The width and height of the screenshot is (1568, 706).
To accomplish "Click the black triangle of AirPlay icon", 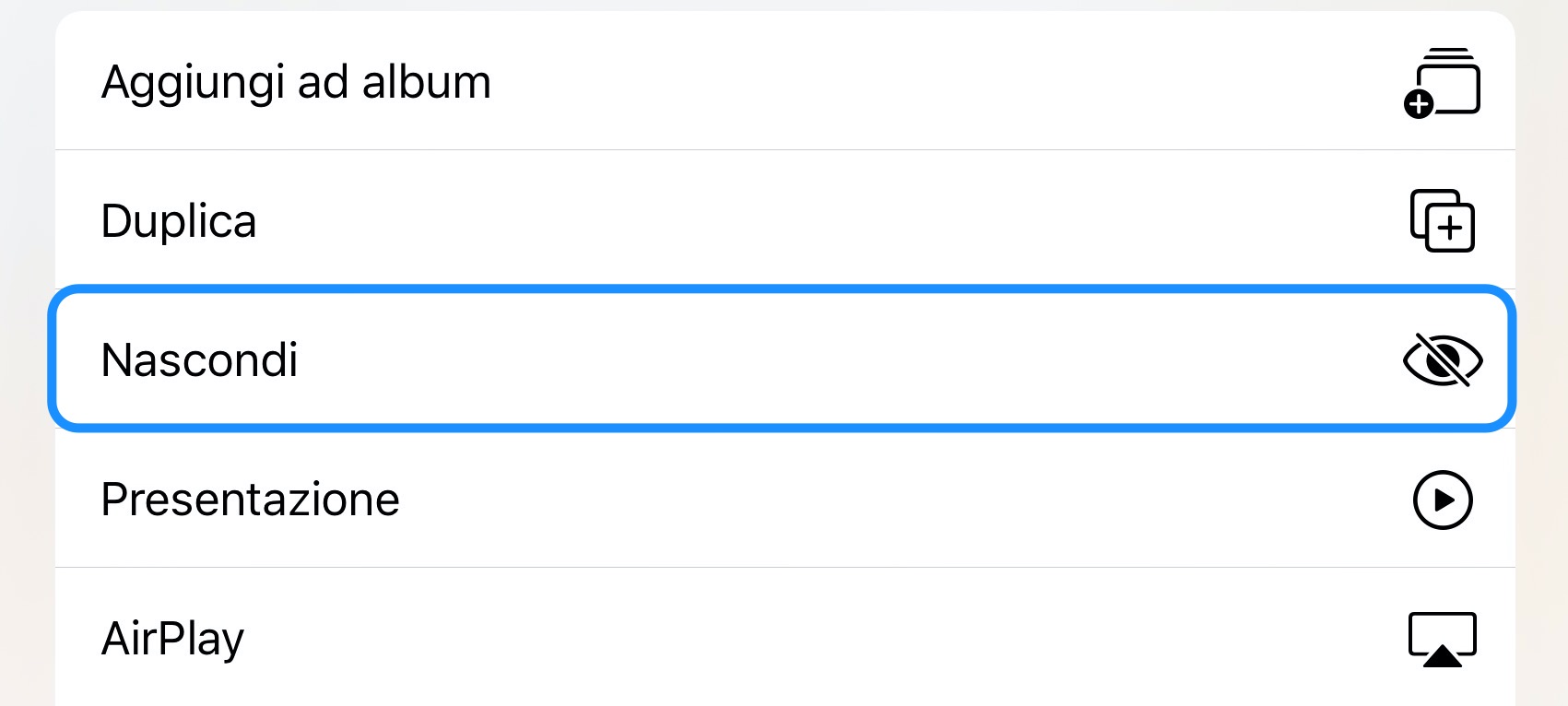I will (1443, 655).
